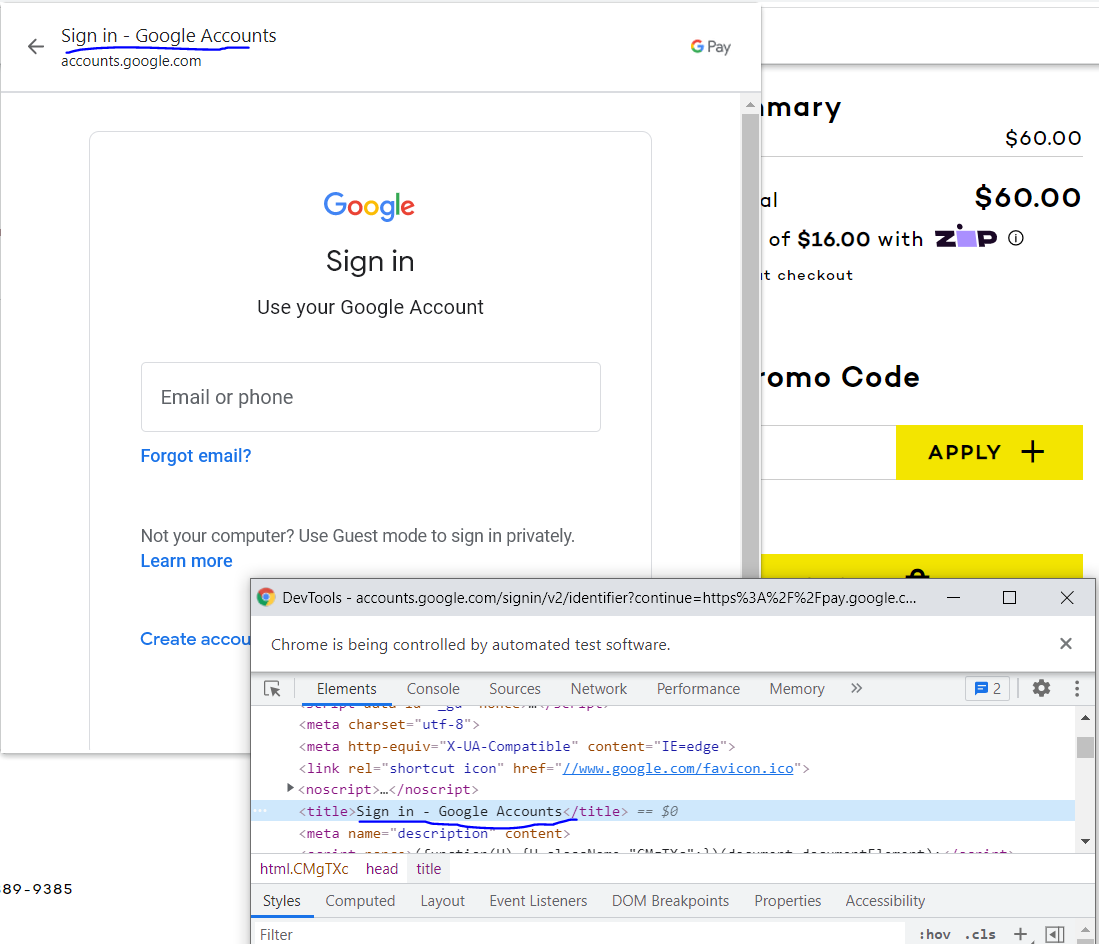Image resolution: width=1099 pixels, height=944 pixels.
Task: Select the Layout pane tab
Action: 442,901
